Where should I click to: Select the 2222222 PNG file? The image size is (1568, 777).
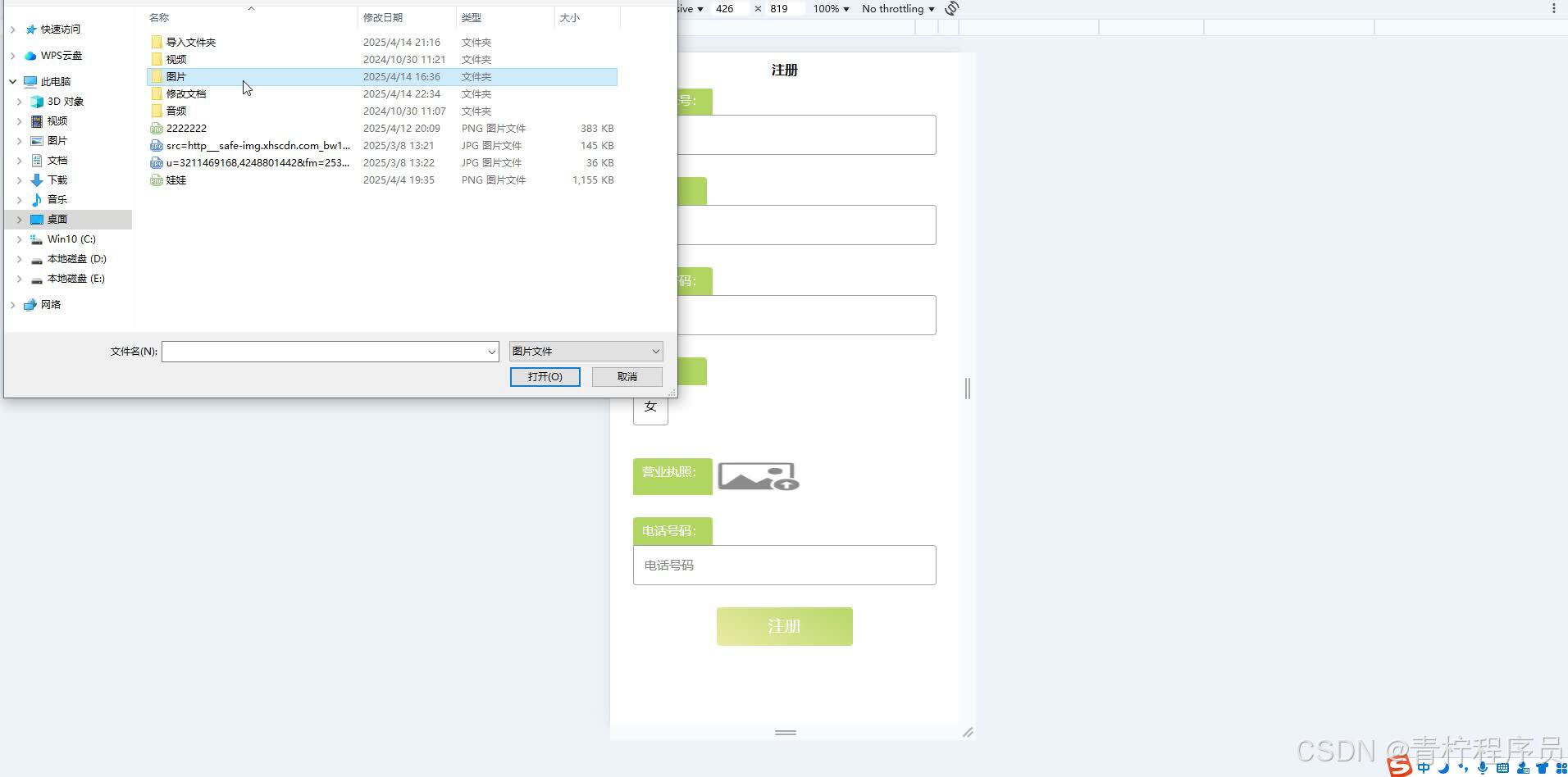pyautogui.click(x=186, y=129)
